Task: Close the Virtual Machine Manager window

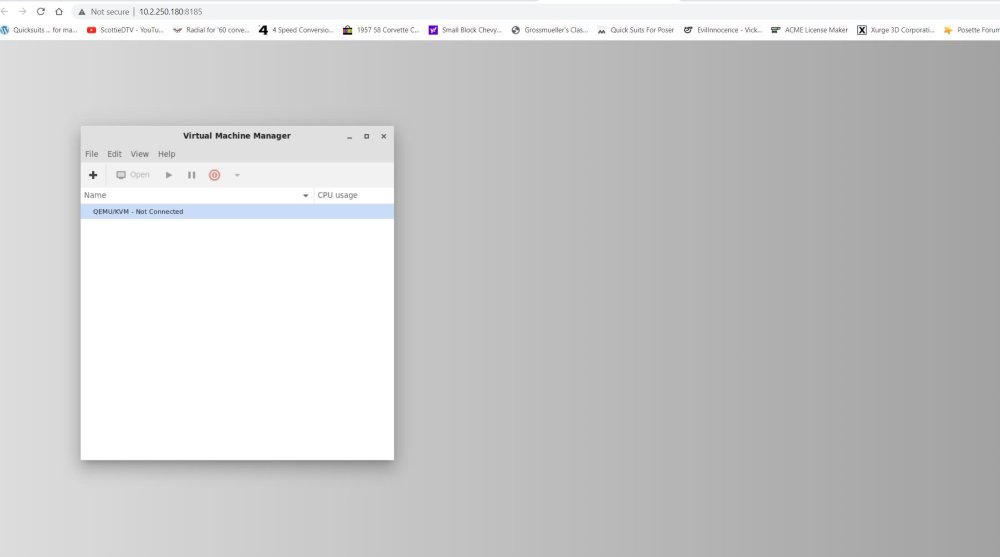Action: pos(384,137)
